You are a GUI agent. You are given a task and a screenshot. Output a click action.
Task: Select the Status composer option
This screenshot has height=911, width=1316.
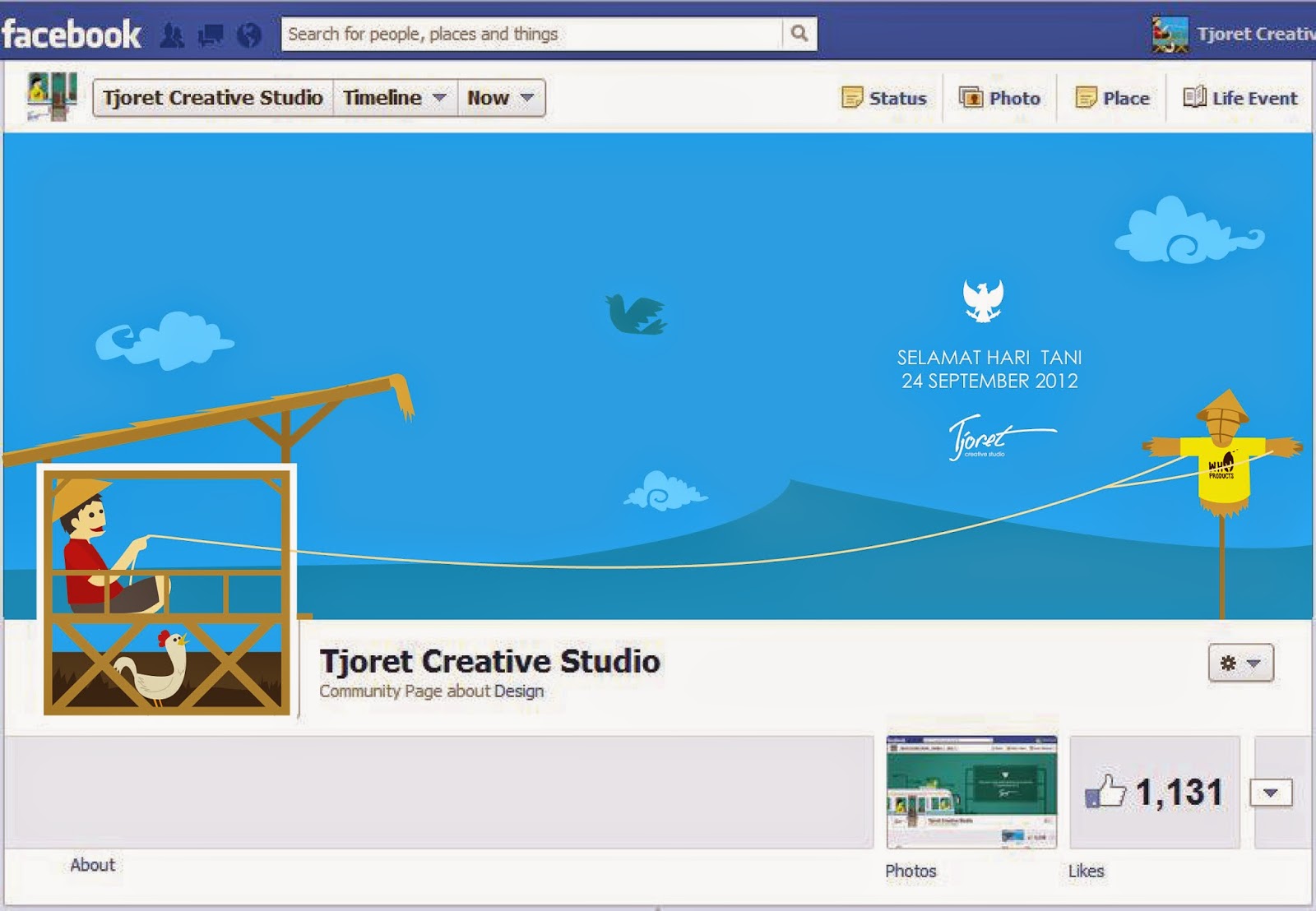(884, 98)
